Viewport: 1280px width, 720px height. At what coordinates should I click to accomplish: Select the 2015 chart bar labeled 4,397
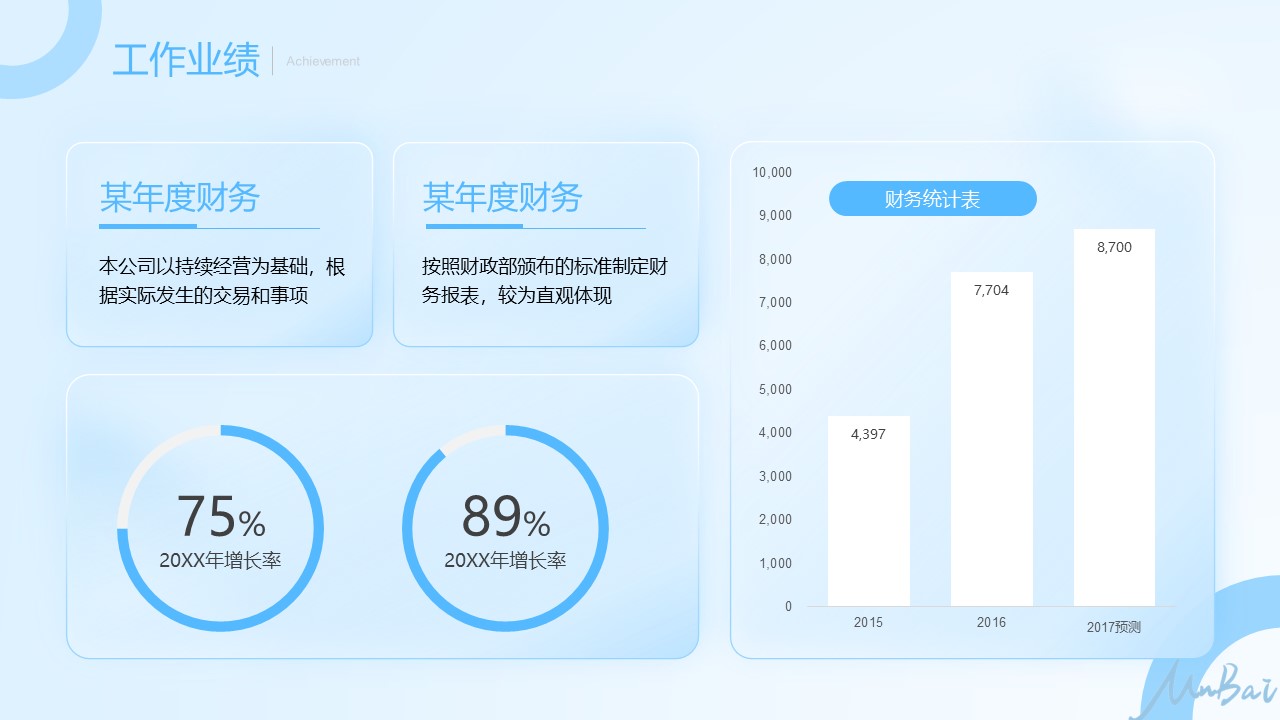pos(868,511)
